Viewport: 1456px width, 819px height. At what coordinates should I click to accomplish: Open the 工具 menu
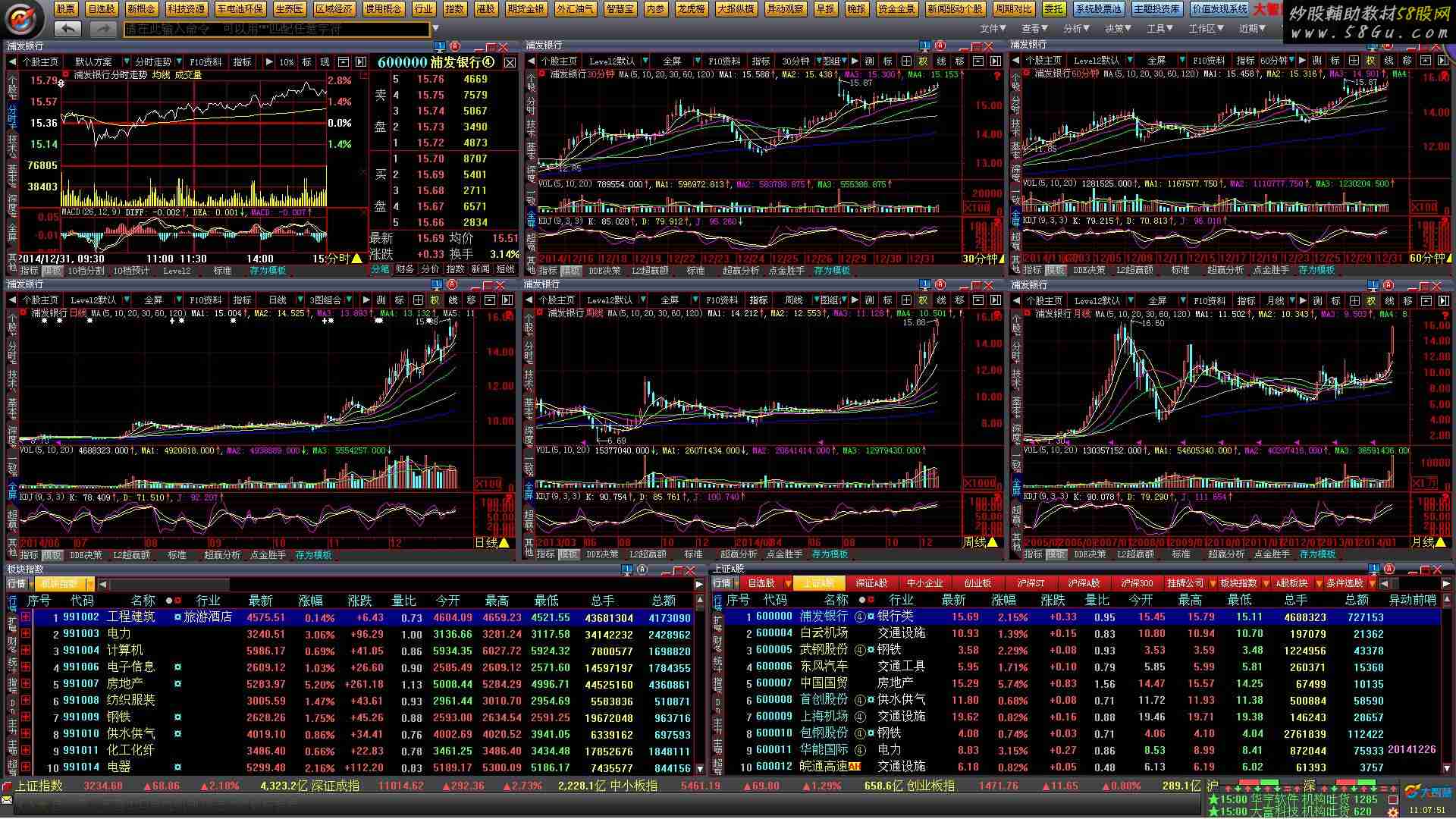tap(1159, 29)
